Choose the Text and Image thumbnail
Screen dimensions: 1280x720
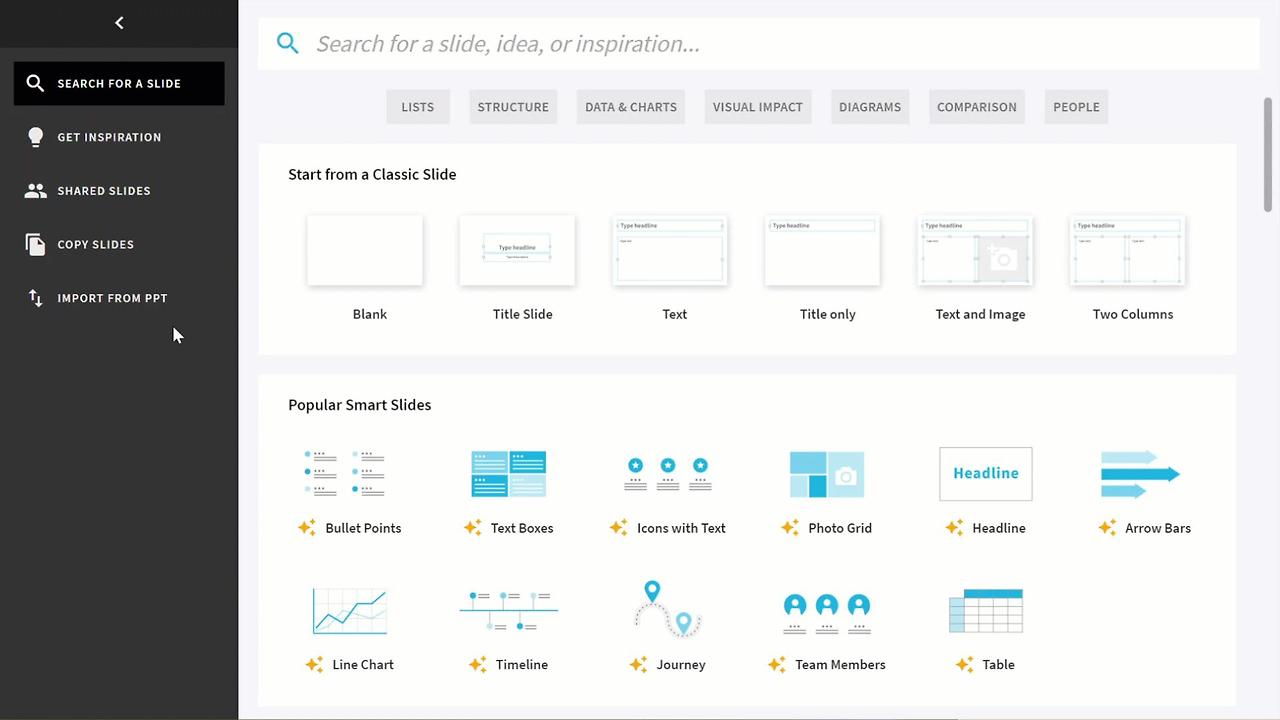click(975, 250)
